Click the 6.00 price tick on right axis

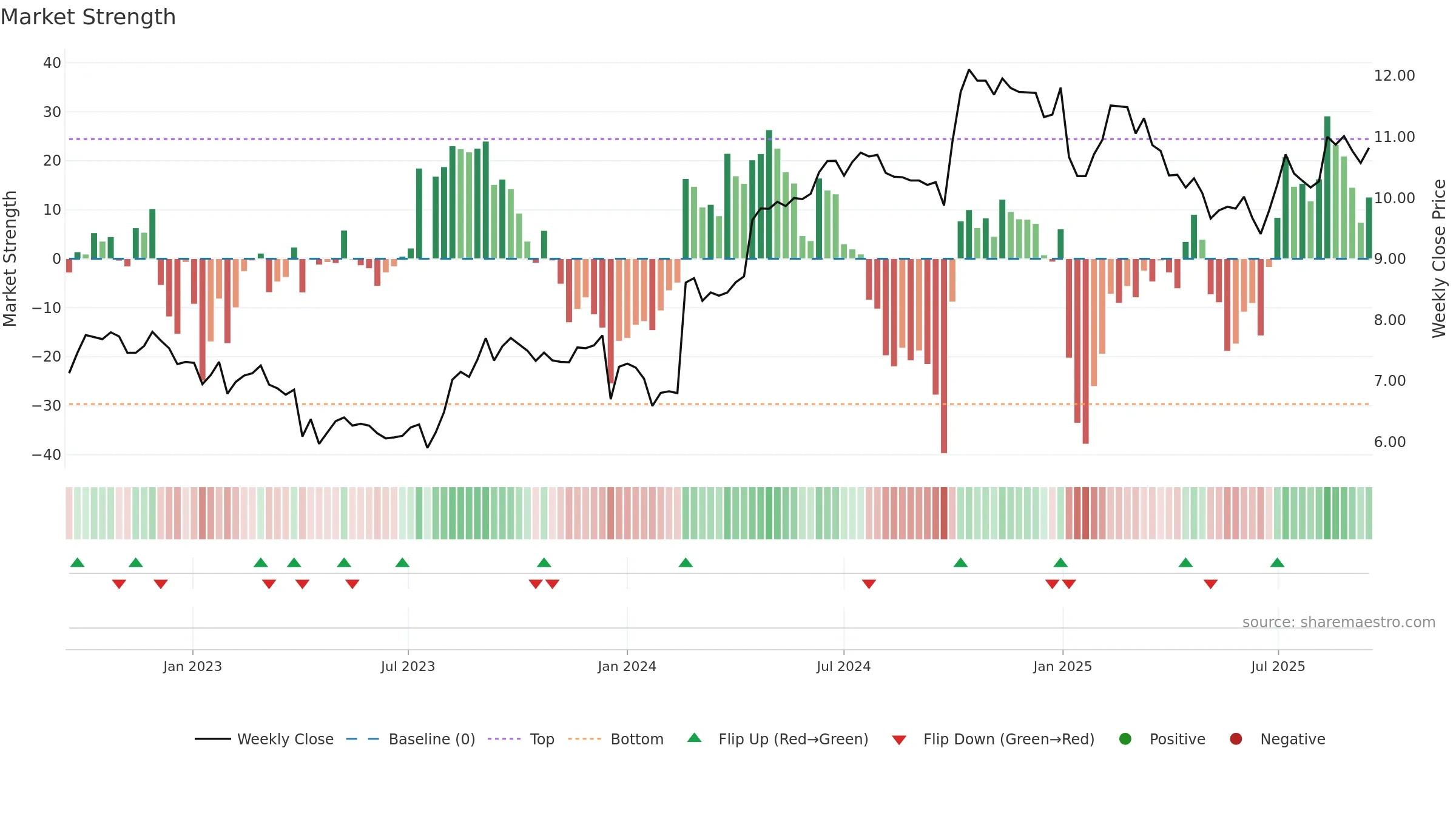pos(1390,442)
